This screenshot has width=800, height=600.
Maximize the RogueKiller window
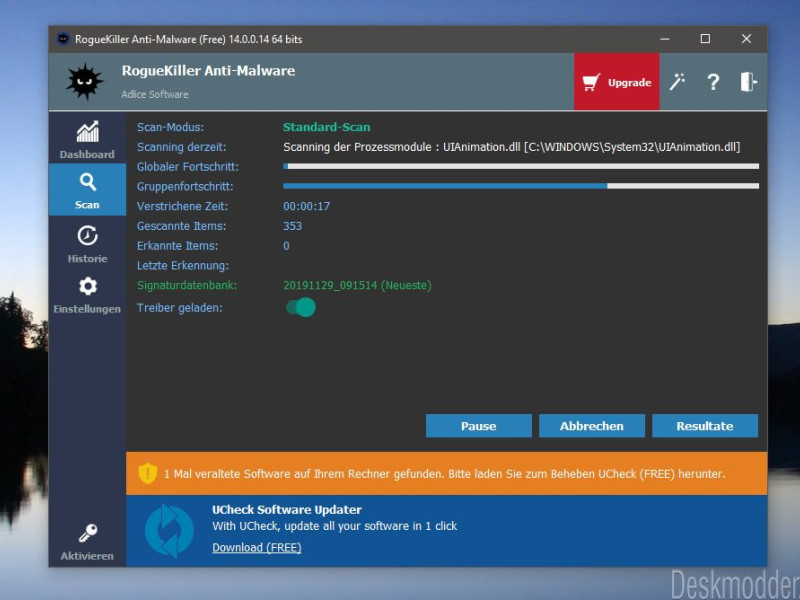705,39
